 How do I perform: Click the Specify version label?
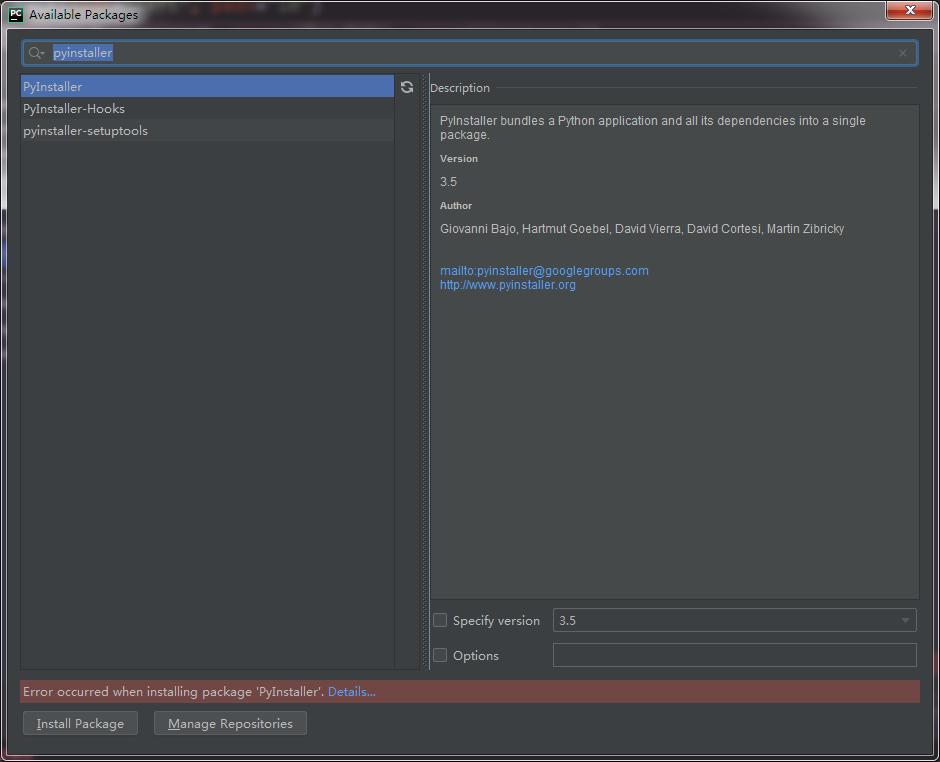pyautogui.click(x=496, y=621)
